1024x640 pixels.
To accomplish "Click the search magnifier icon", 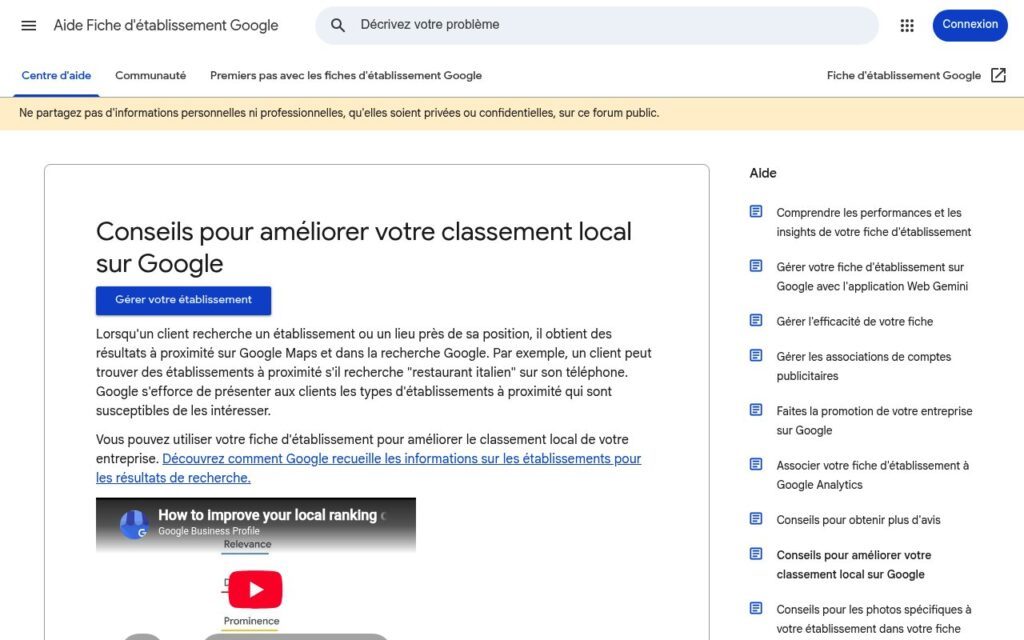I will 338,25.
